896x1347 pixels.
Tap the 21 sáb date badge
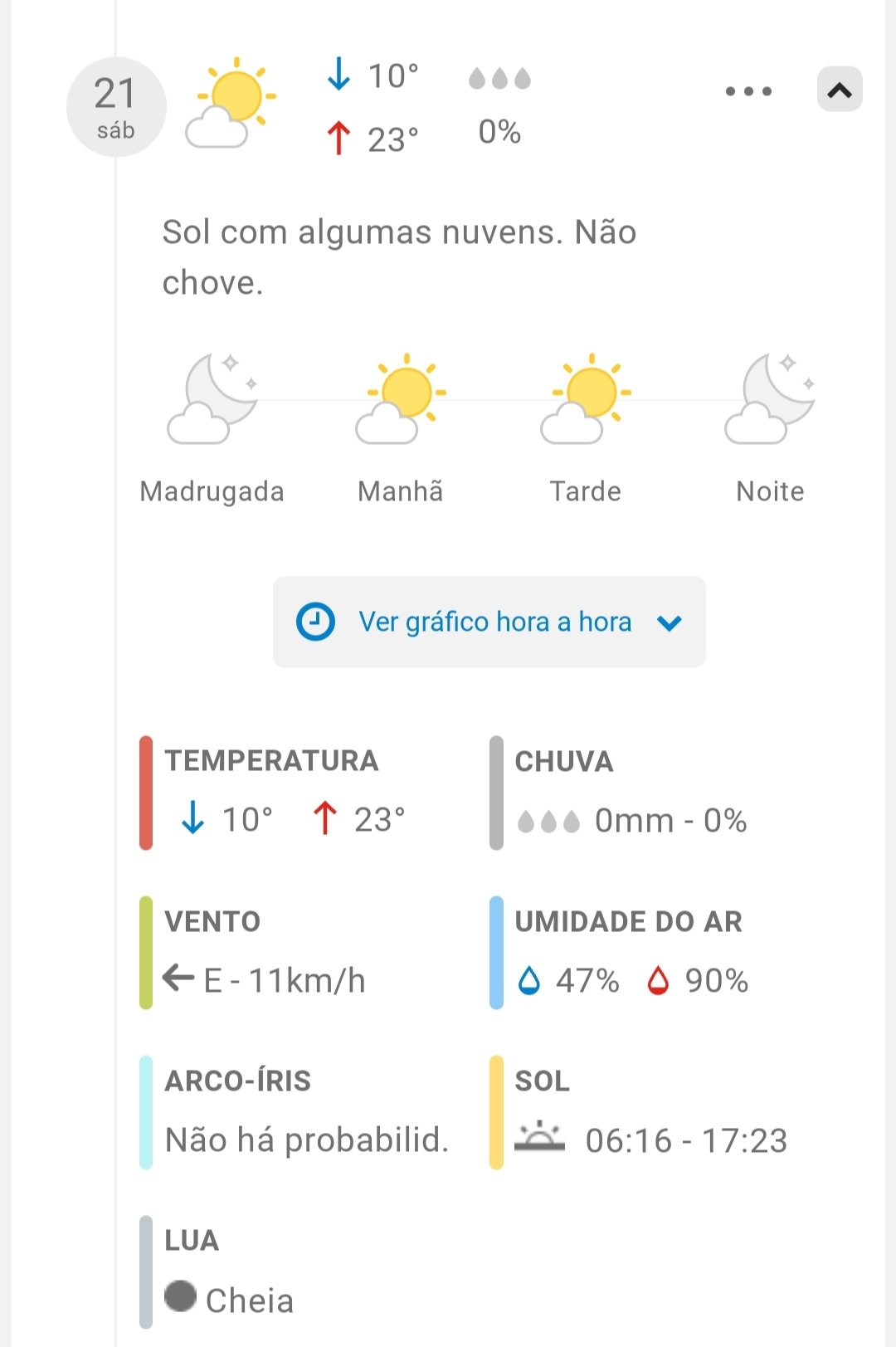[x=116, y=107]
